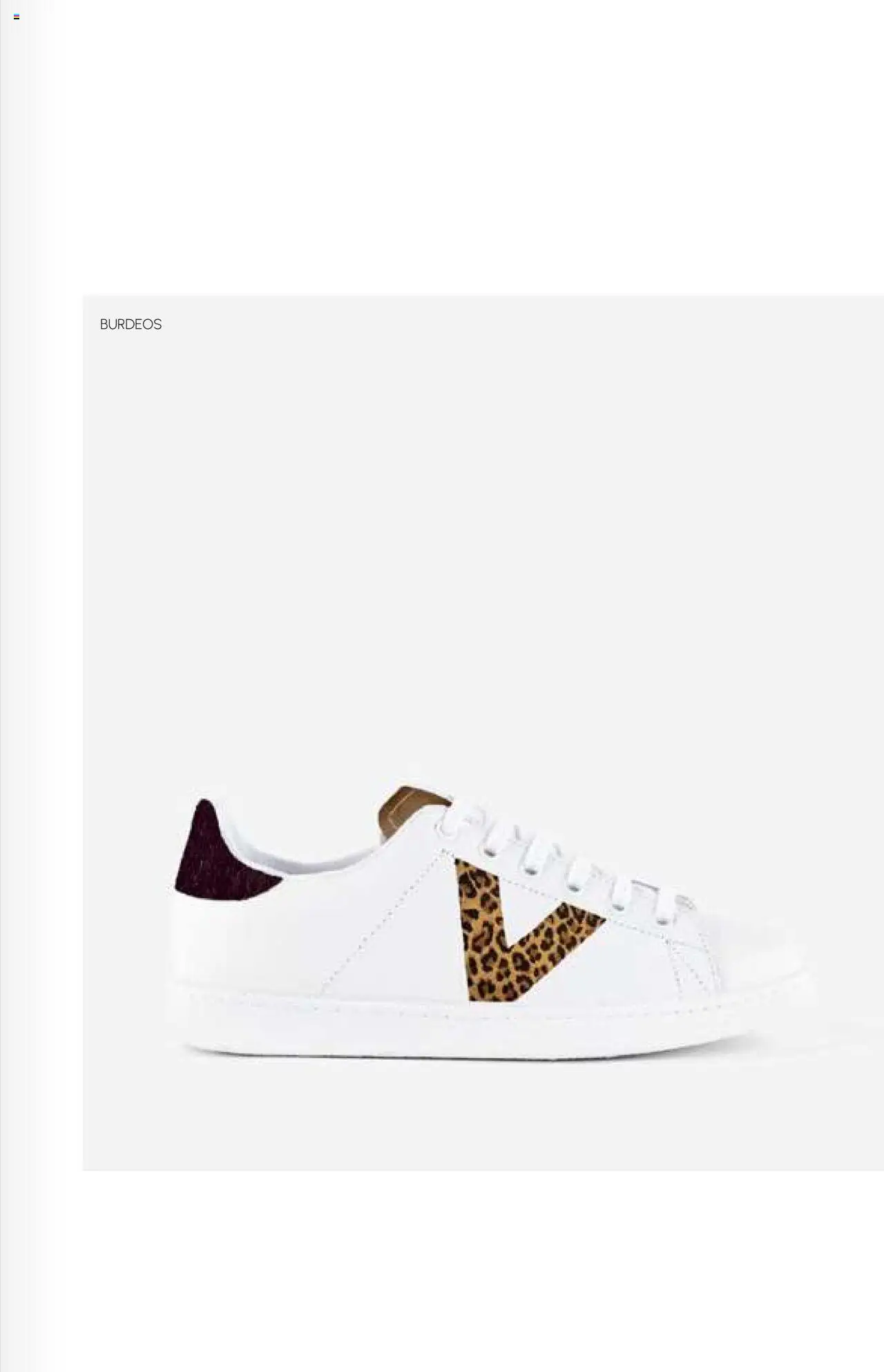Click the CMYK striped icon in the corner

click(17, 17)
